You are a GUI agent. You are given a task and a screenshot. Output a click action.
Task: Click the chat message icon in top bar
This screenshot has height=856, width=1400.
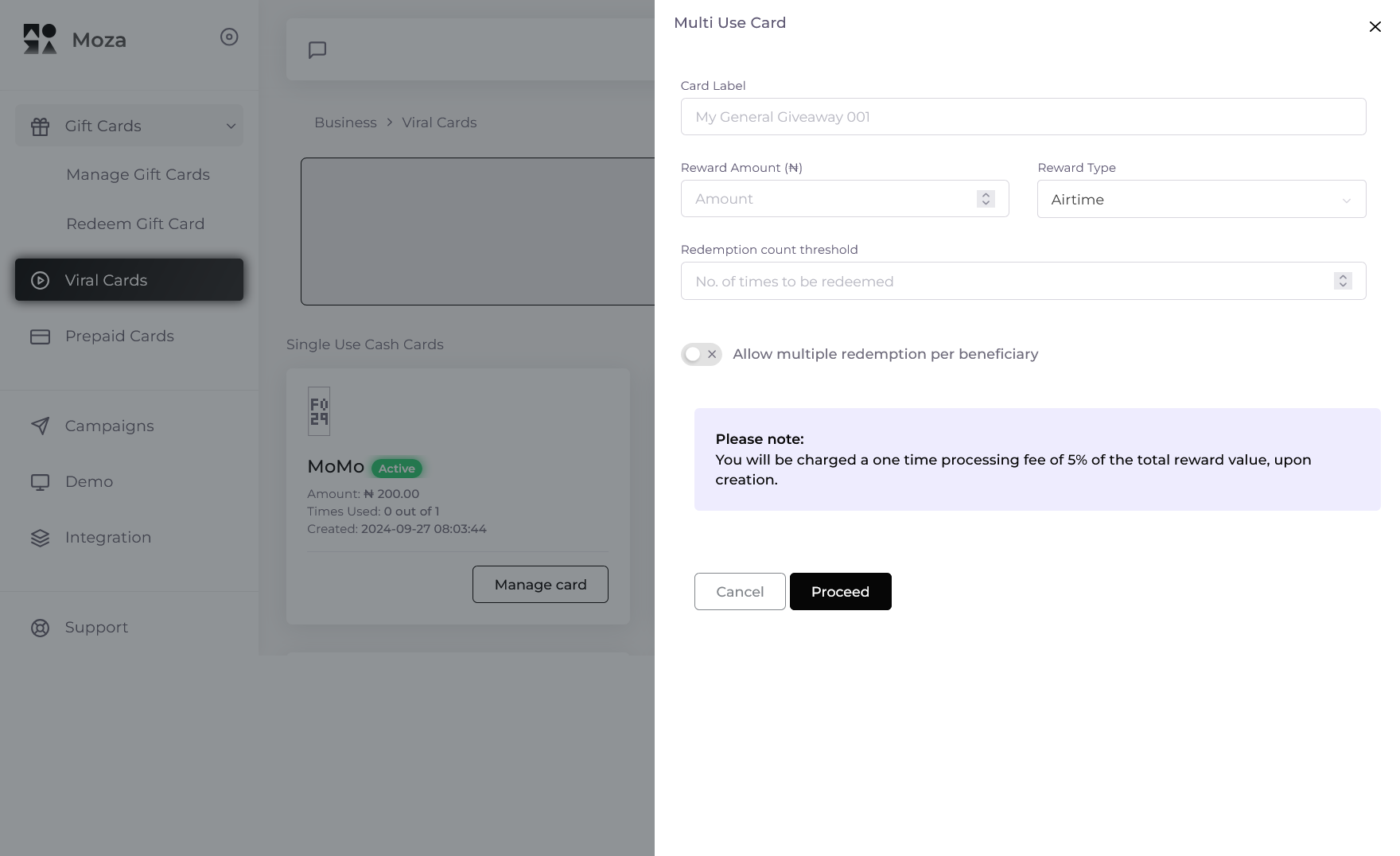(317, 50)
